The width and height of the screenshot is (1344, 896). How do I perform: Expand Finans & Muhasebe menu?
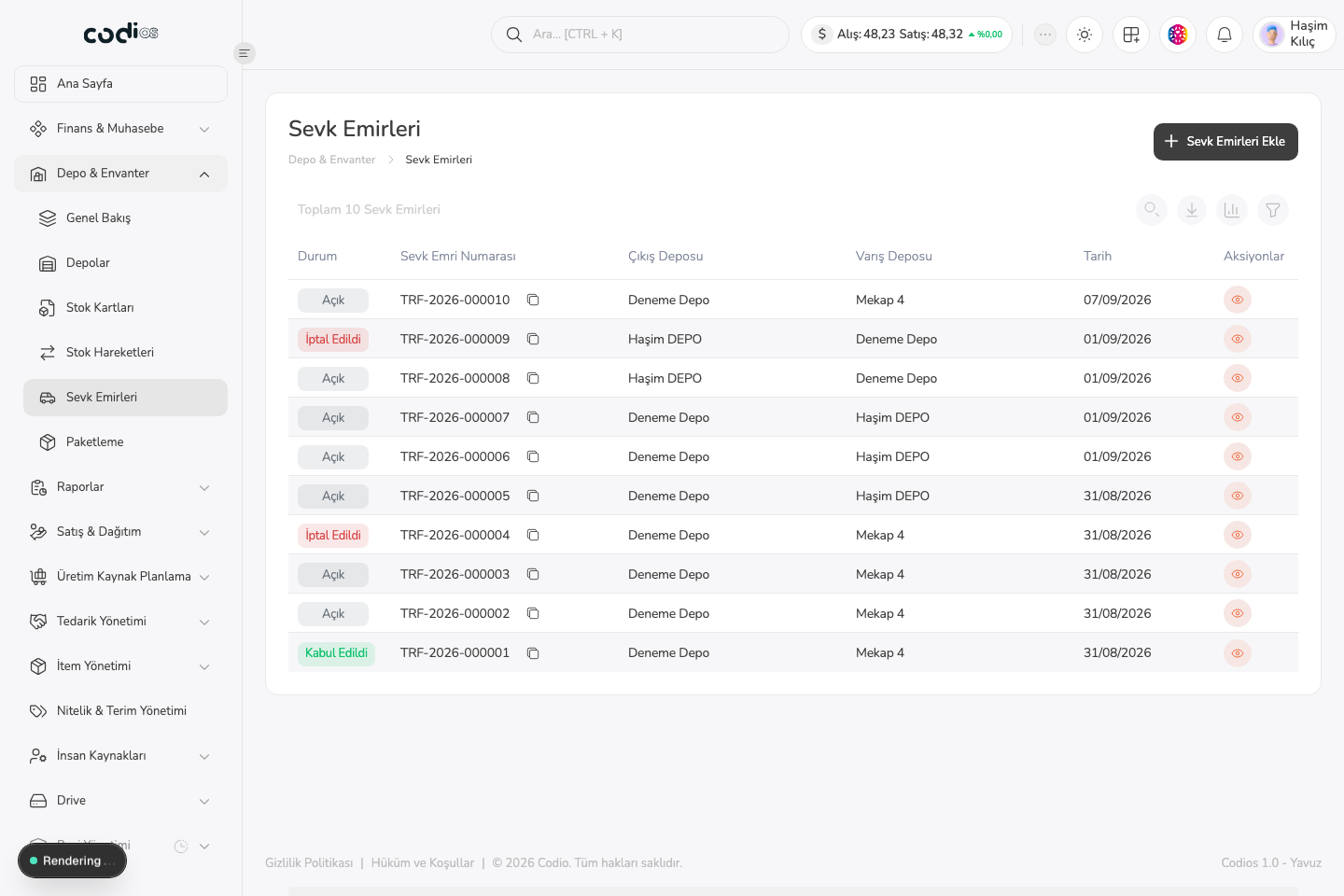120,129
